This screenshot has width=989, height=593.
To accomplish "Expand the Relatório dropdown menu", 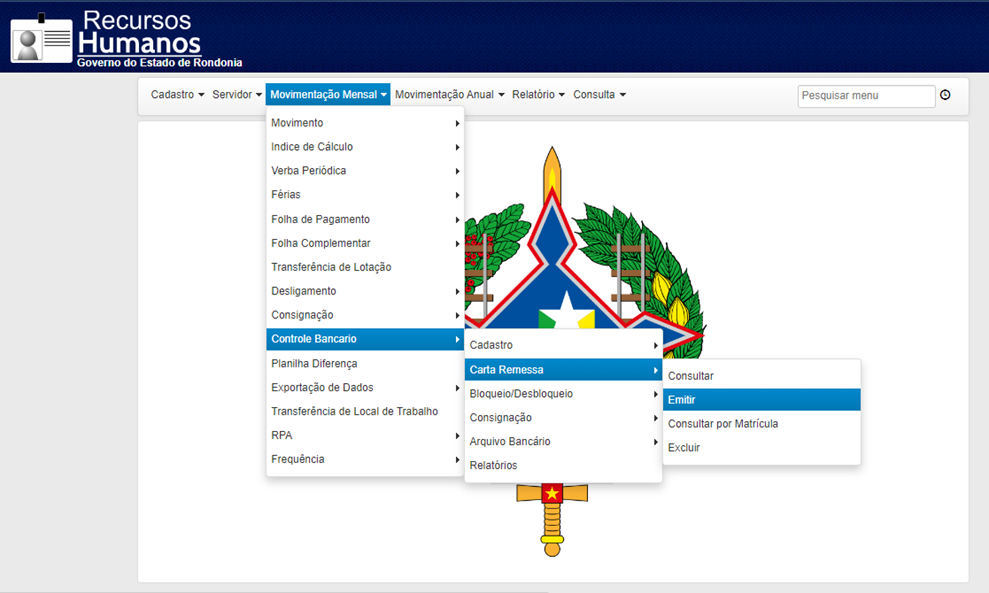I will [538, 95].
